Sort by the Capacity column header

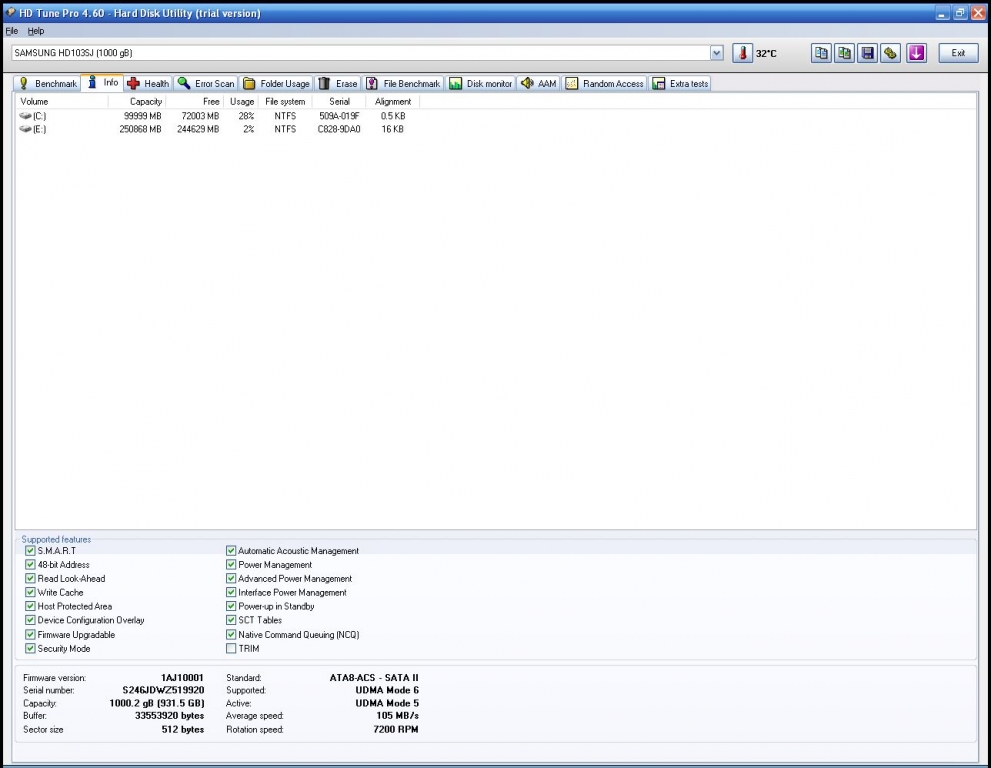137,101
